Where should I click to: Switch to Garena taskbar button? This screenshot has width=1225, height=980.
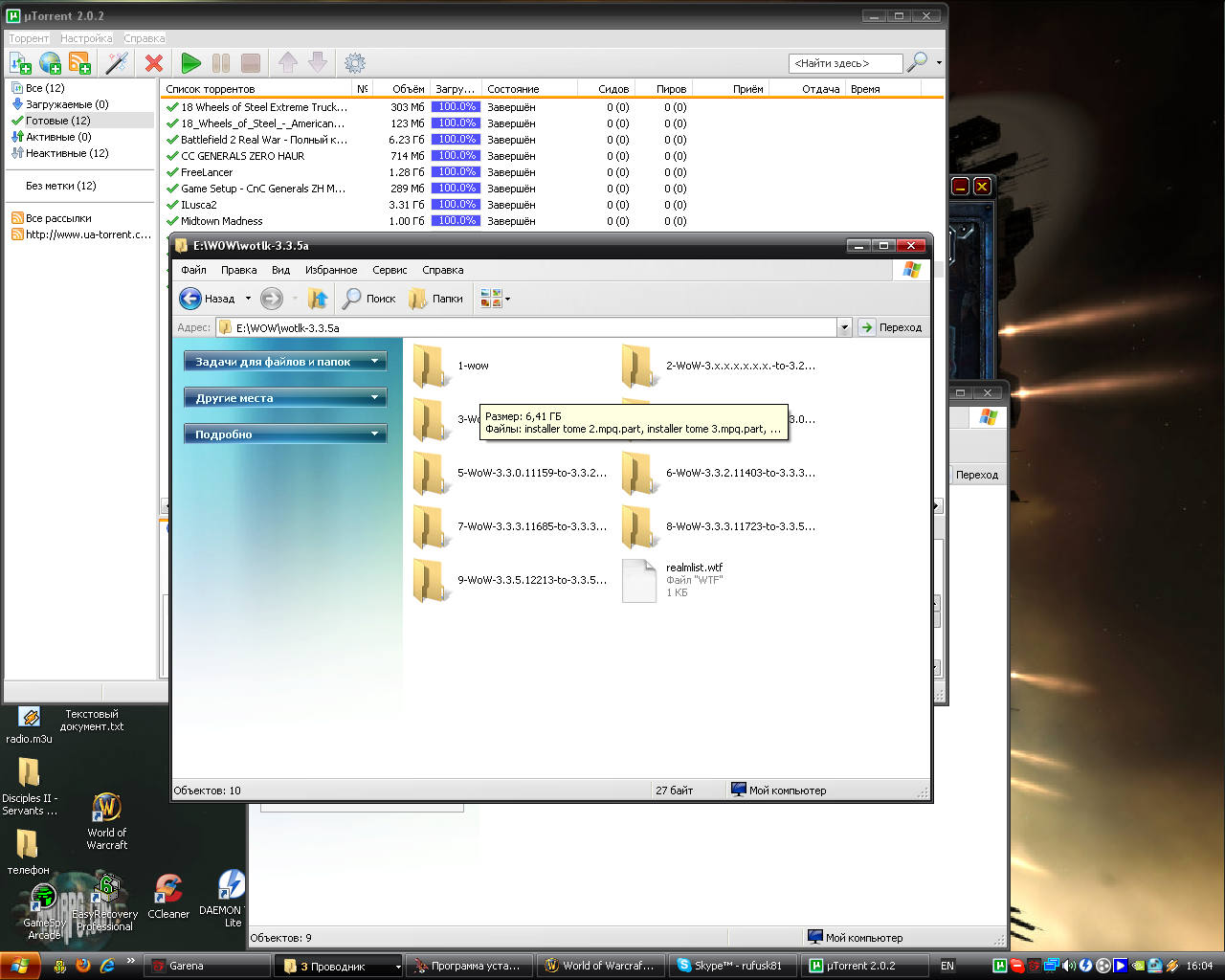(207, 966)
